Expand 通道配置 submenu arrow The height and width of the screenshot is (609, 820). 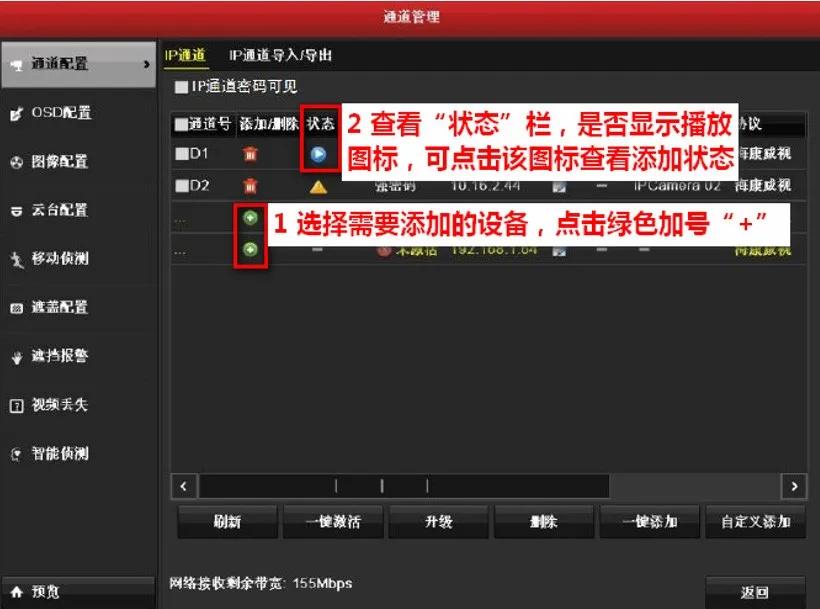(148, 64)
